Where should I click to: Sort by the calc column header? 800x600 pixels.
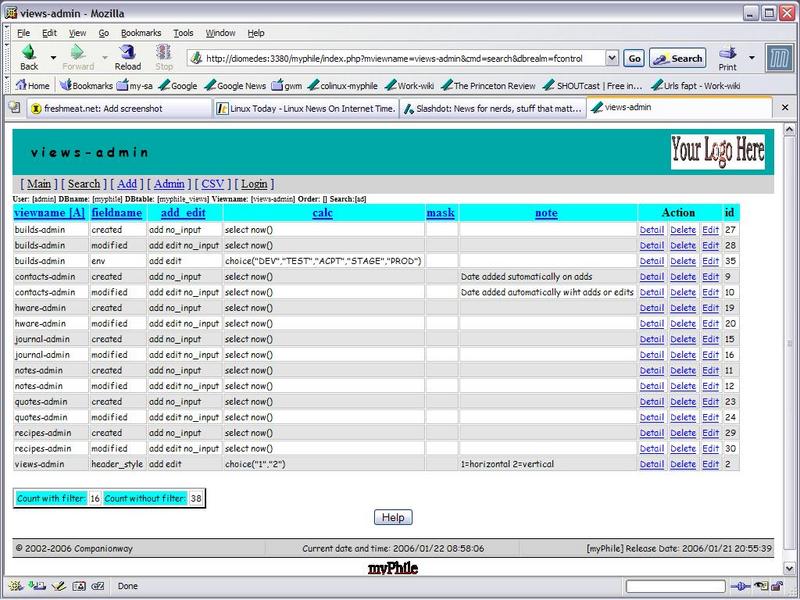[x=322, y=213]
